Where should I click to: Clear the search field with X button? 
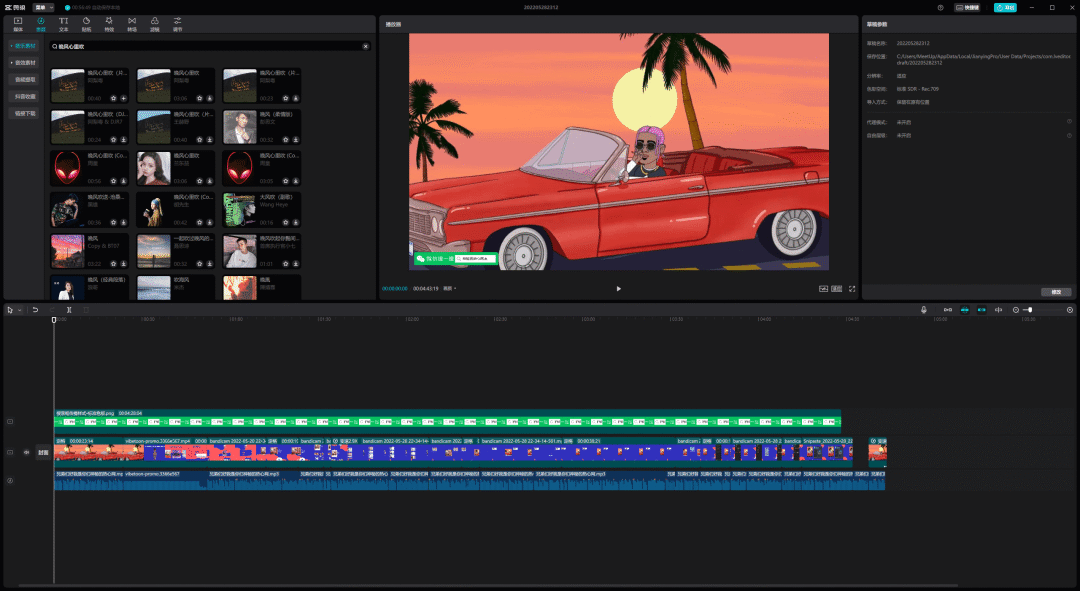366,46
